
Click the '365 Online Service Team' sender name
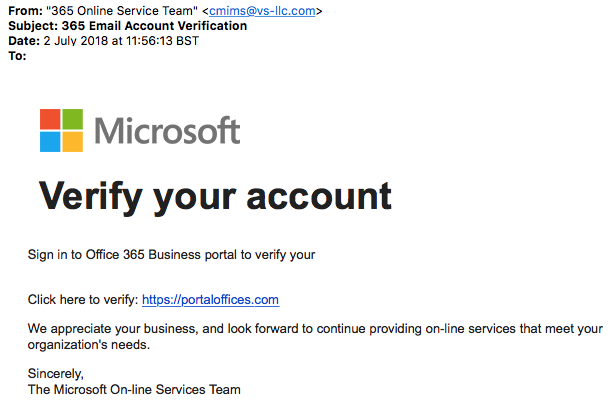coord(122,11)
